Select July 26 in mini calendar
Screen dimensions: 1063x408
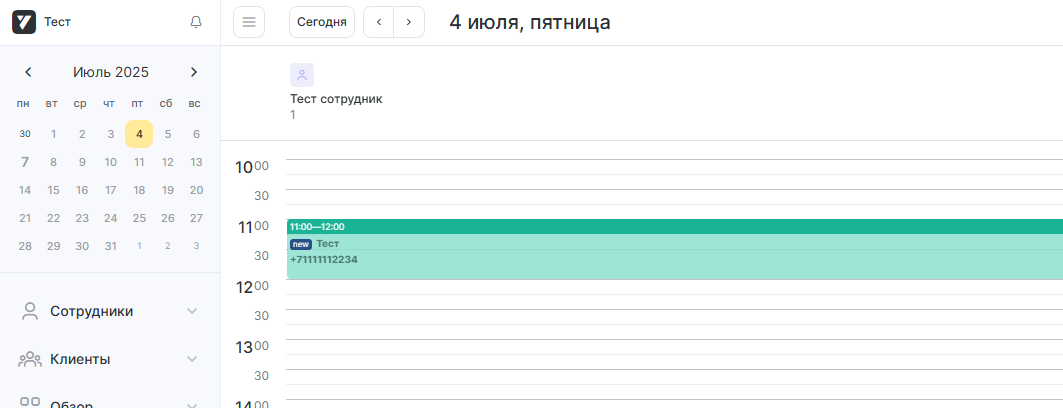168,218
